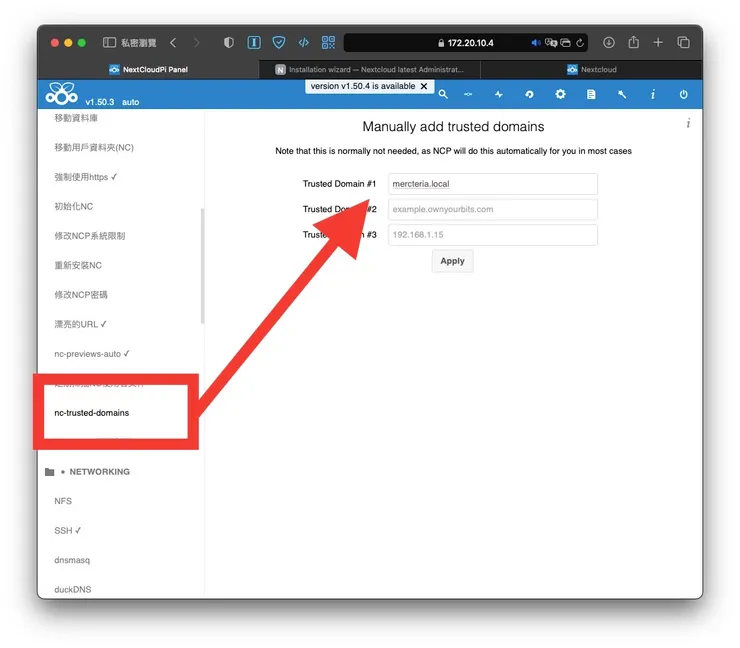Open Safari downloads icon
The width and height of the screenshot is (740, 648).
click(609, 42)
